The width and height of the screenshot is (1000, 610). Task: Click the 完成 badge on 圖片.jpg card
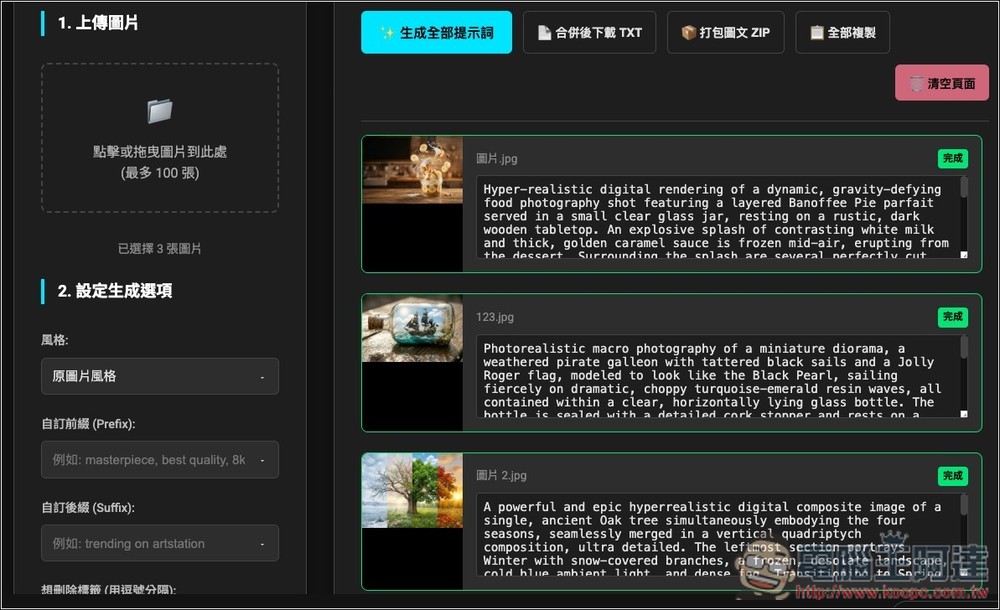952,158
